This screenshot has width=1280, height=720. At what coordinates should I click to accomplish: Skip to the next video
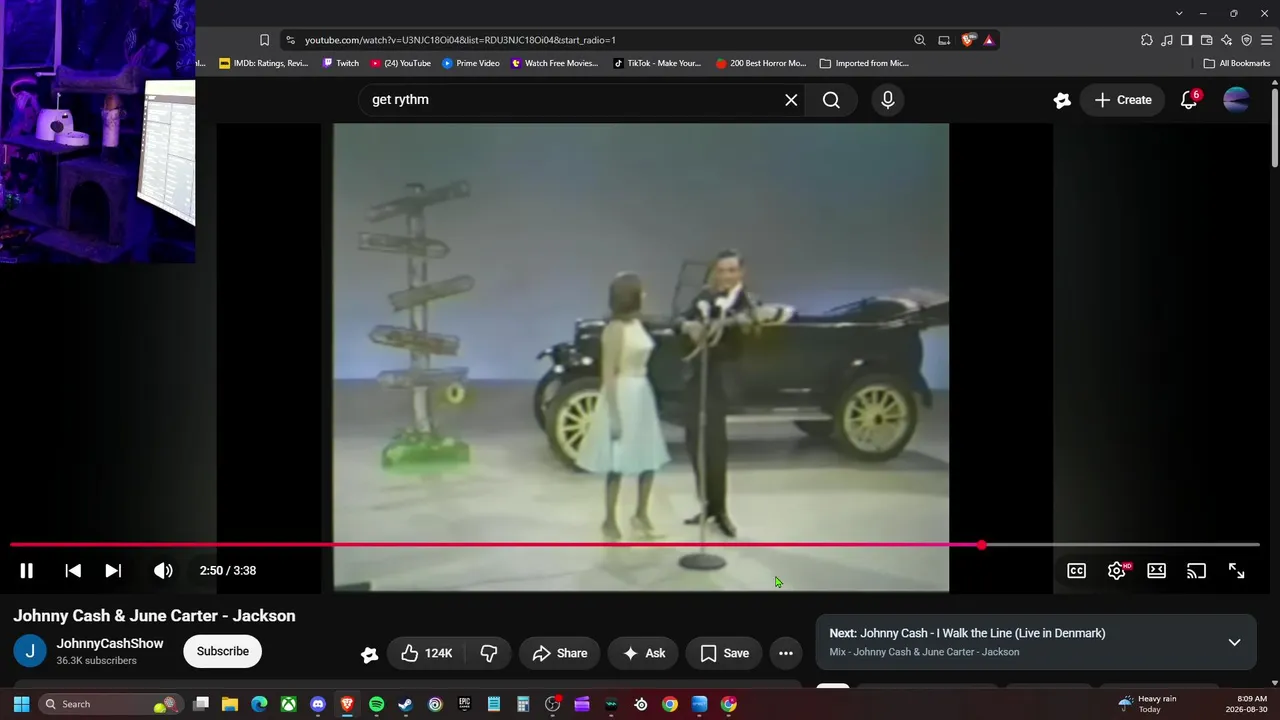113,571
